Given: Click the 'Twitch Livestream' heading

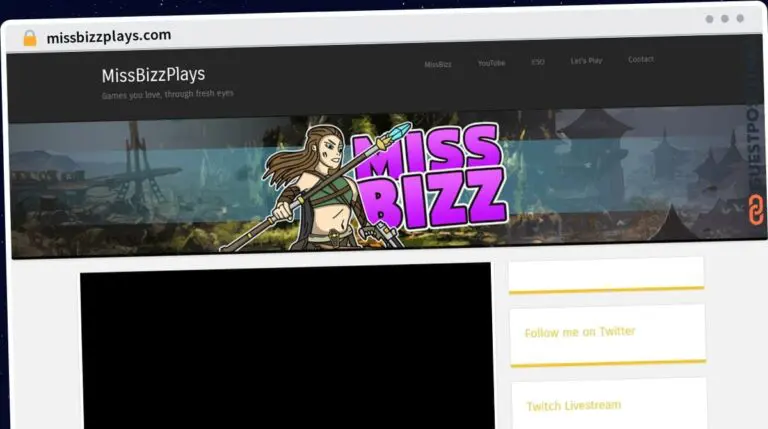Looking at the screenshot, I should 574,405.
